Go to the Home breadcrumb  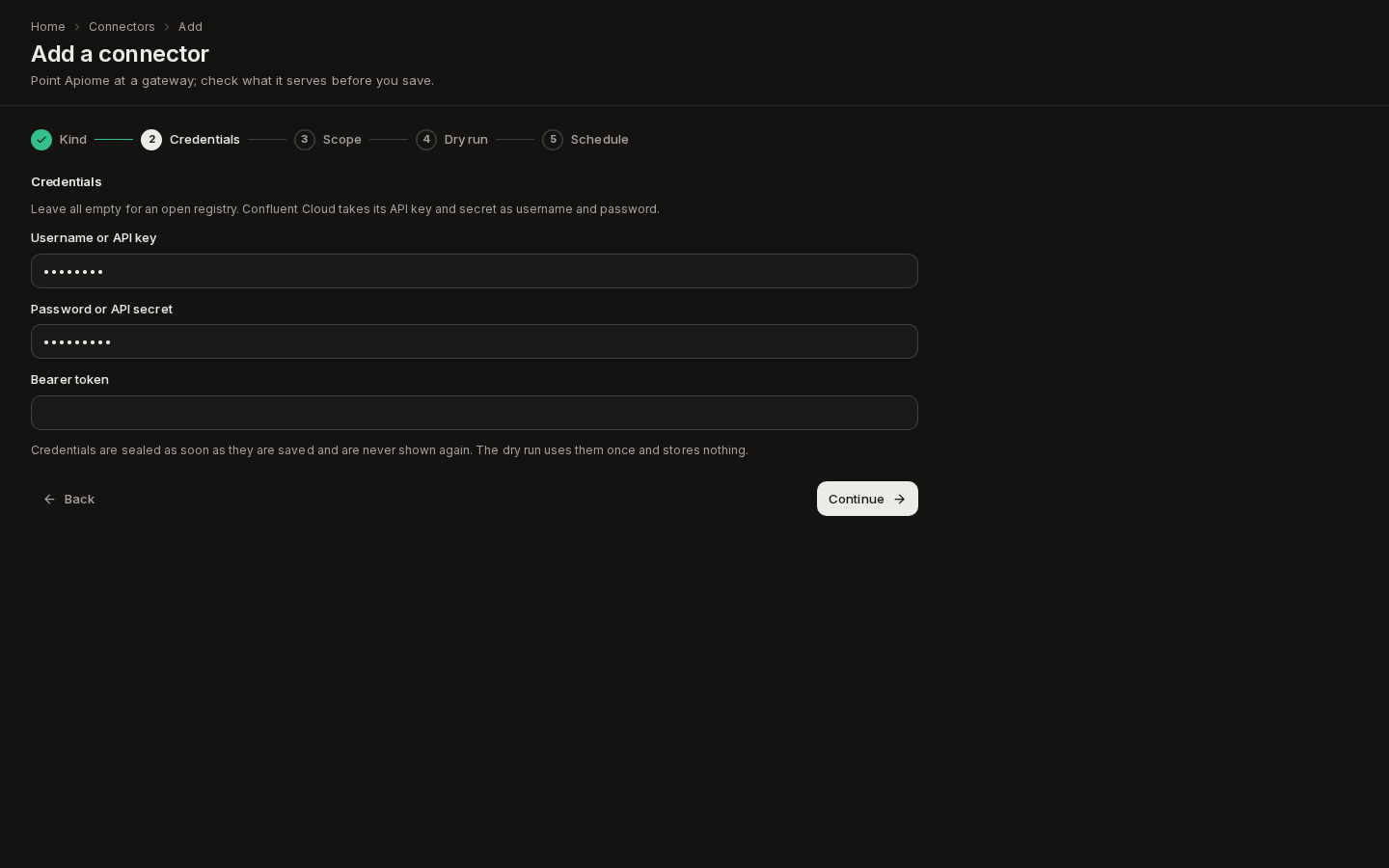(48, 27)
